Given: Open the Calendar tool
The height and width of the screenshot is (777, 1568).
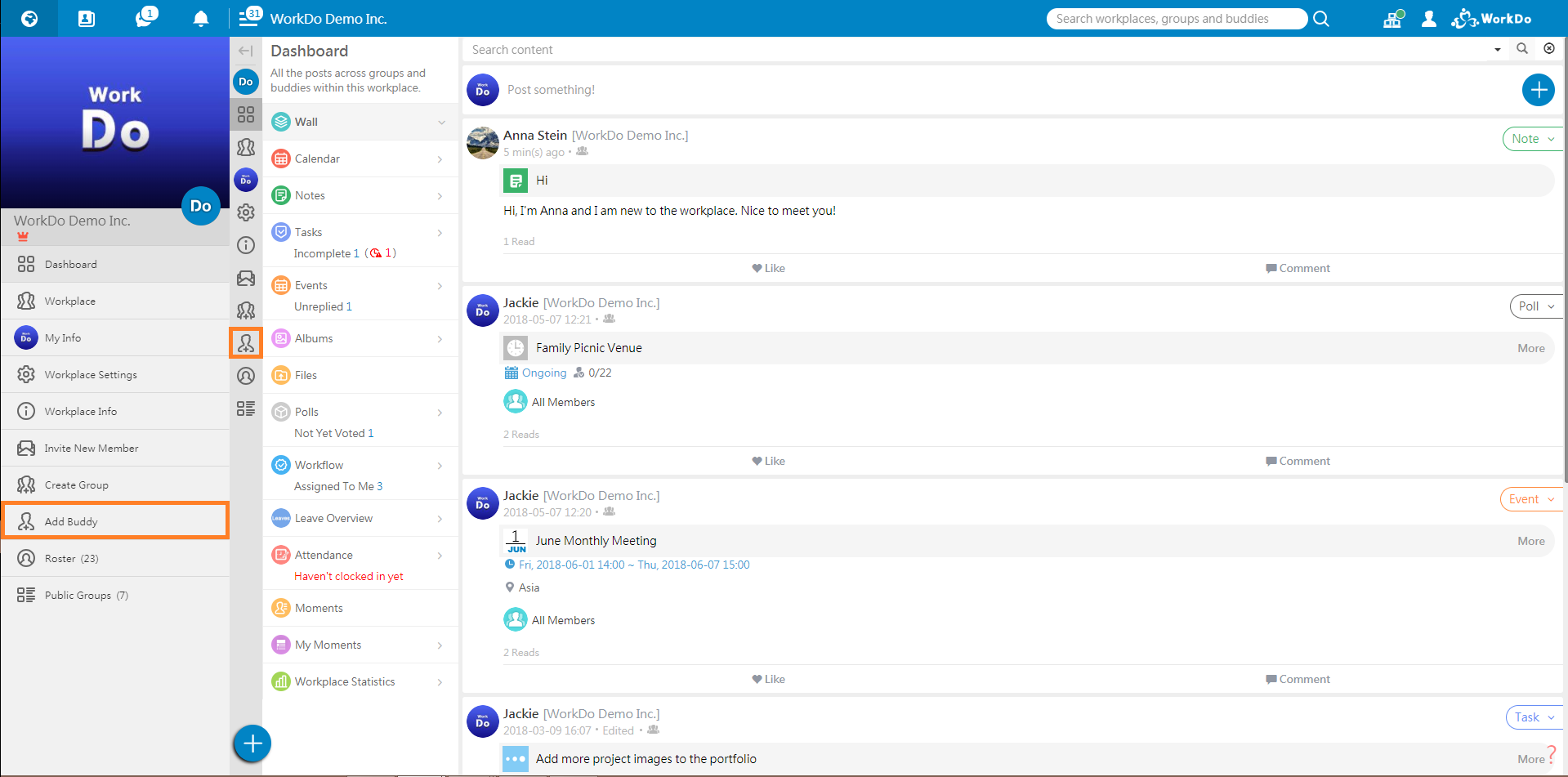Looking at the screenshot, I should pos(360,159).
